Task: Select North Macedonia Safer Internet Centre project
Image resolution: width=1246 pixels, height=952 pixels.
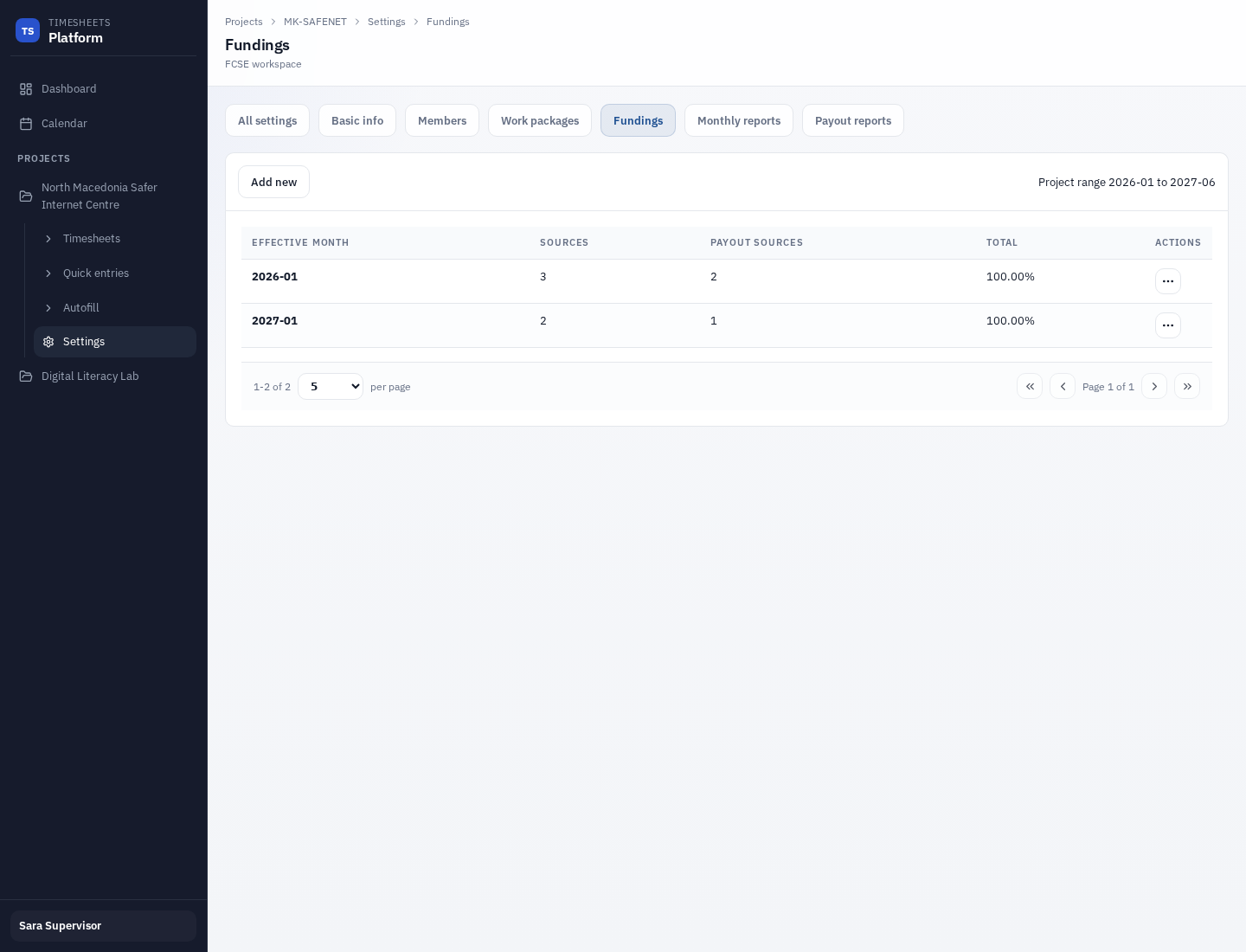Action: pos(99,196)
